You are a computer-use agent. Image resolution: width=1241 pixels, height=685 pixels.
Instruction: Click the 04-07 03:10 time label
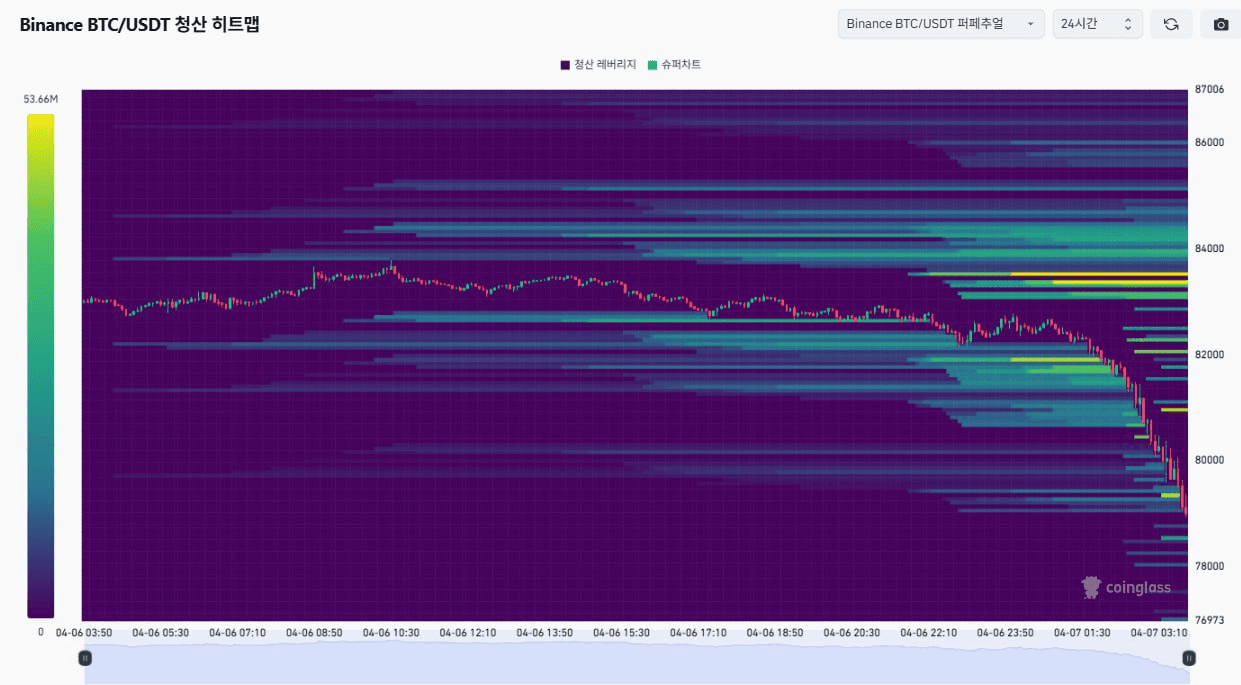pos(1159,633)
